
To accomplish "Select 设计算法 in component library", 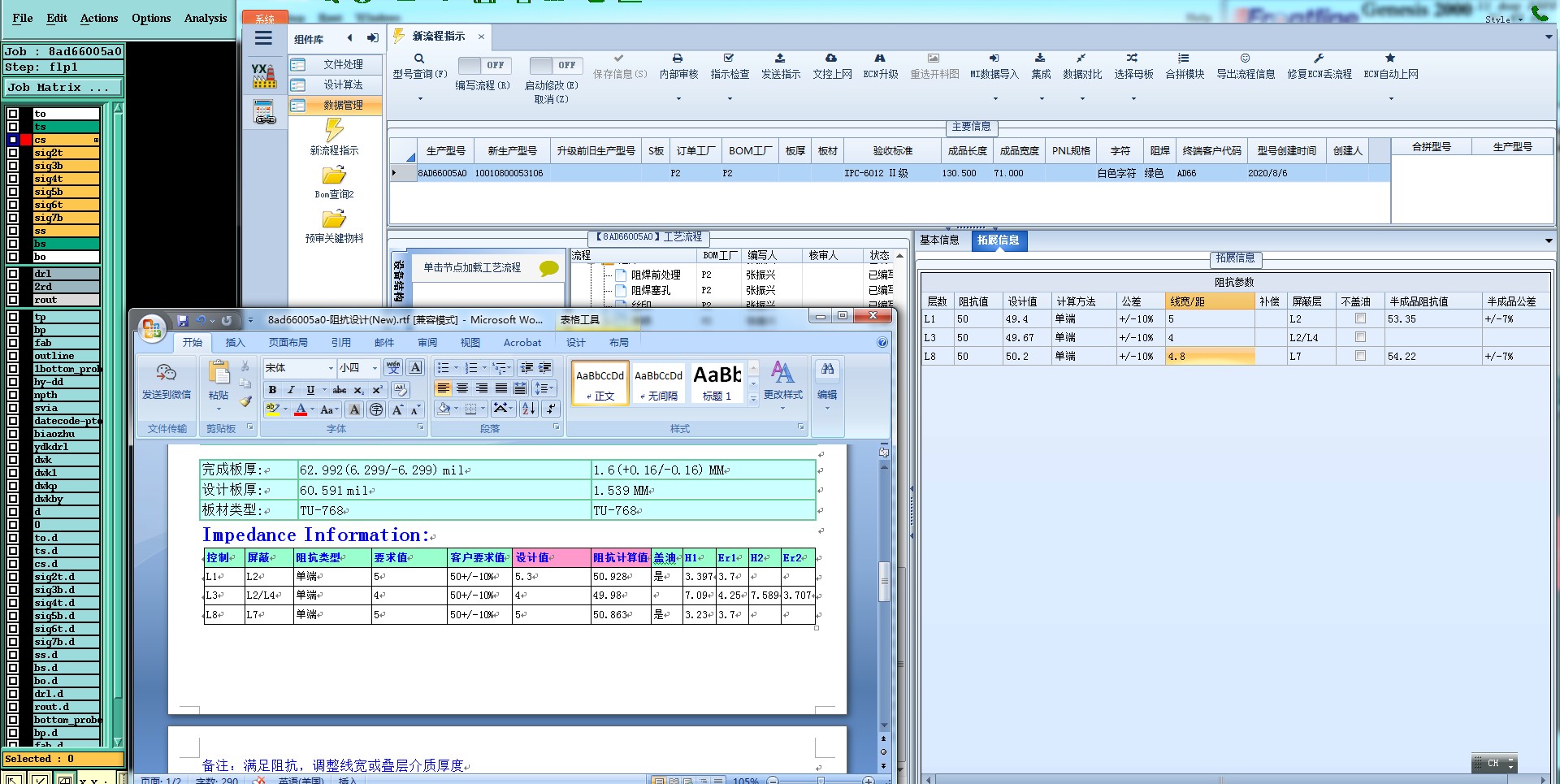I will [335, 84].
